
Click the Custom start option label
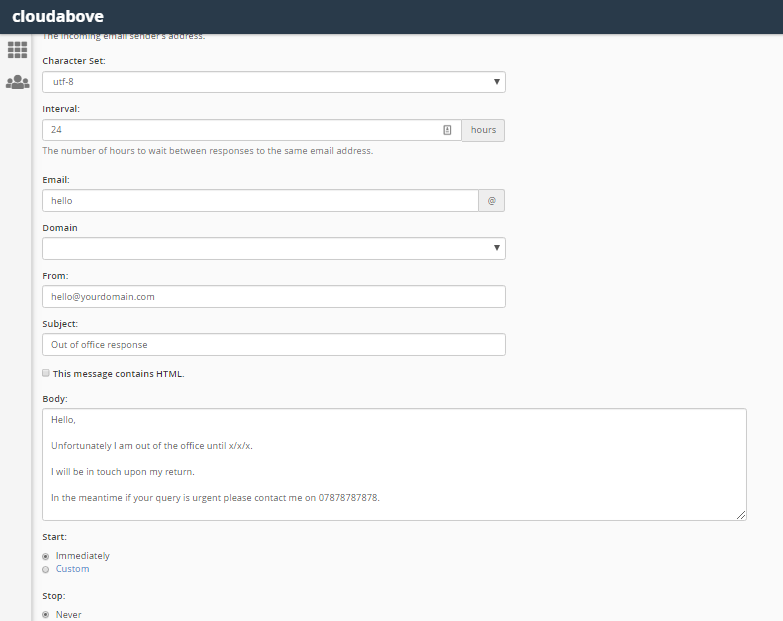(73, 569)
